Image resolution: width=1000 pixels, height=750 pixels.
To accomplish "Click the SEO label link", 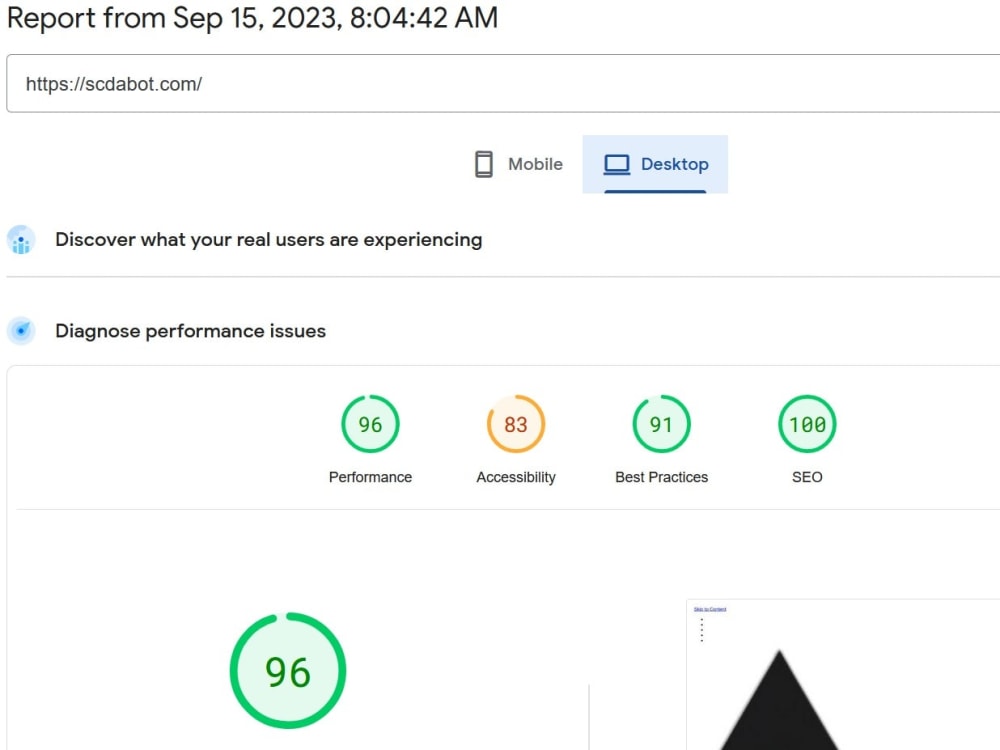I will point(807,477).
